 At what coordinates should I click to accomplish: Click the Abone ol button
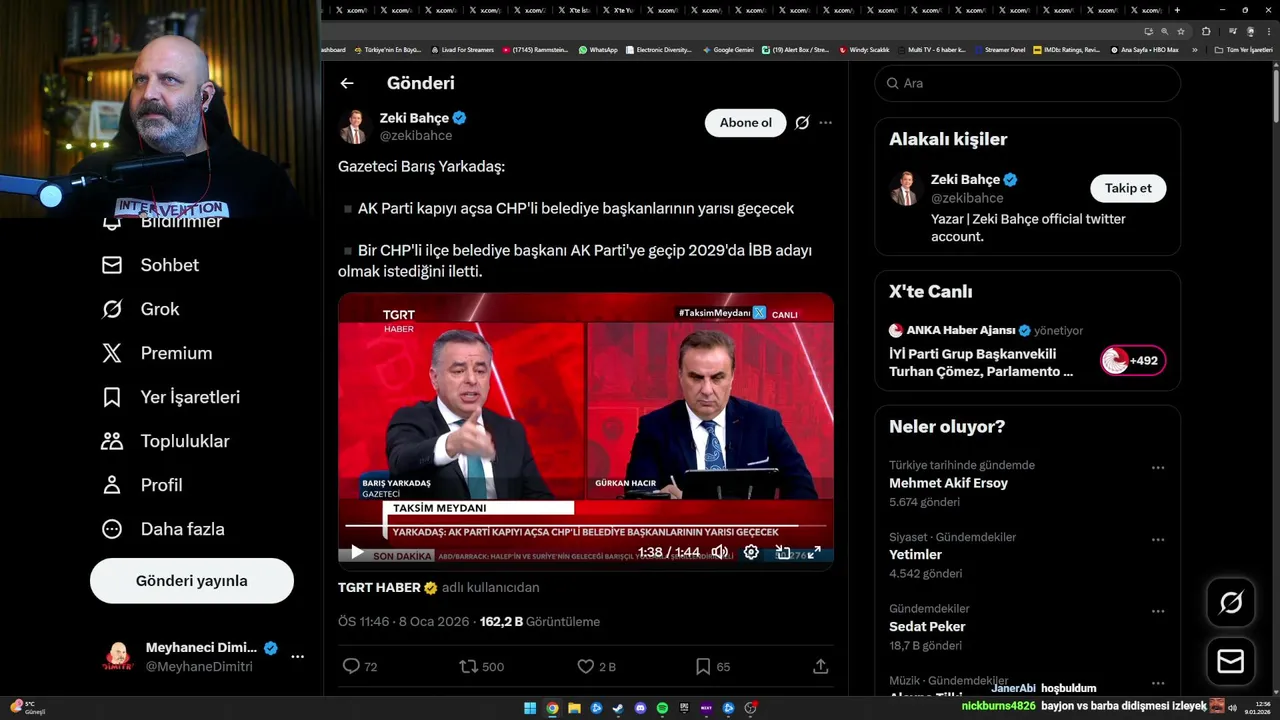click(x=746, y=123)
